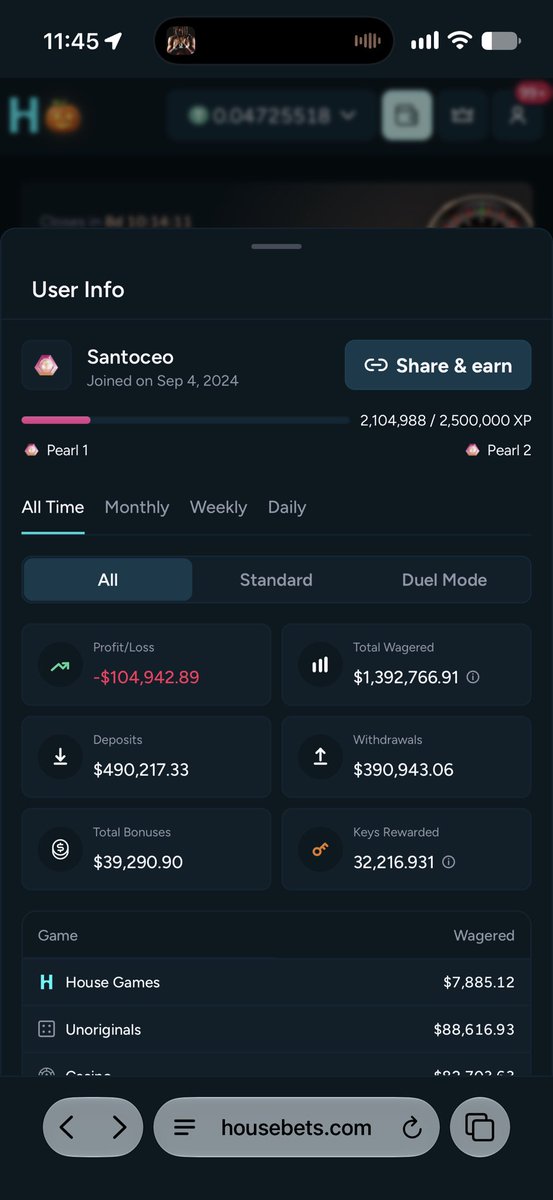Click the Share & earn button
Viewport: 553px width, 1200px height.
(438, 365)
